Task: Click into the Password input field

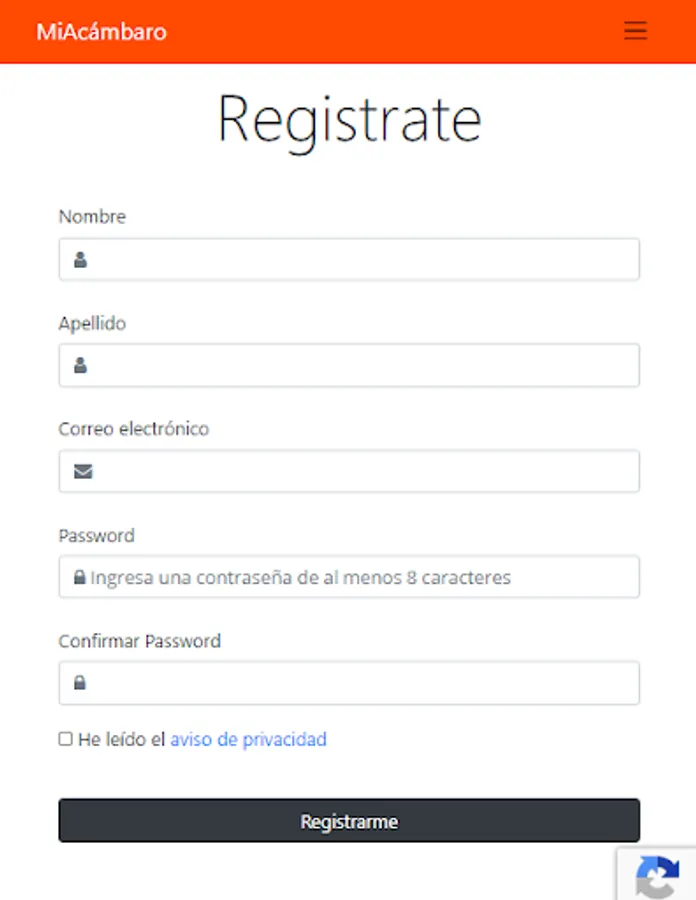Action: tap(360, 578)
